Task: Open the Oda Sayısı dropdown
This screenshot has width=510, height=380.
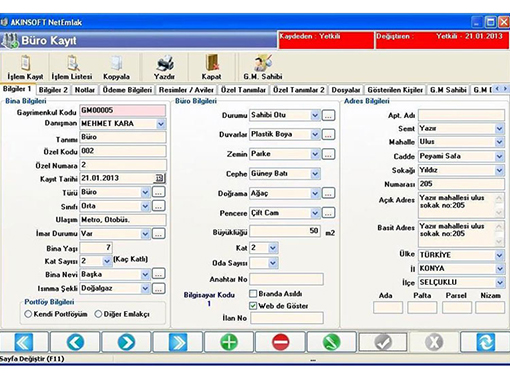Action: pos(273,263)
